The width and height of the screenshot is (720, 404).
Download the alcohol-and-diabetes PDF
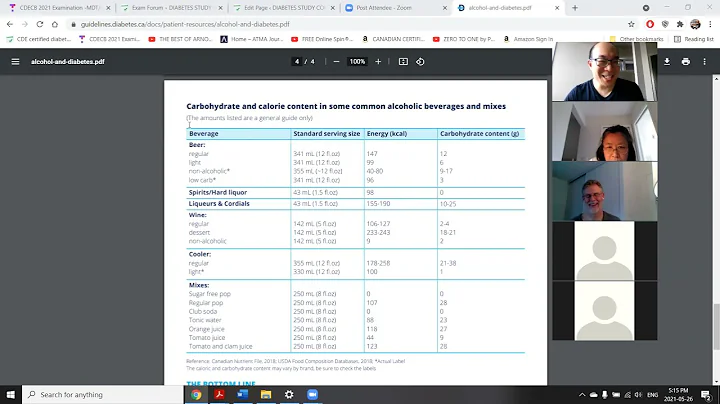[x=667, y=62]
